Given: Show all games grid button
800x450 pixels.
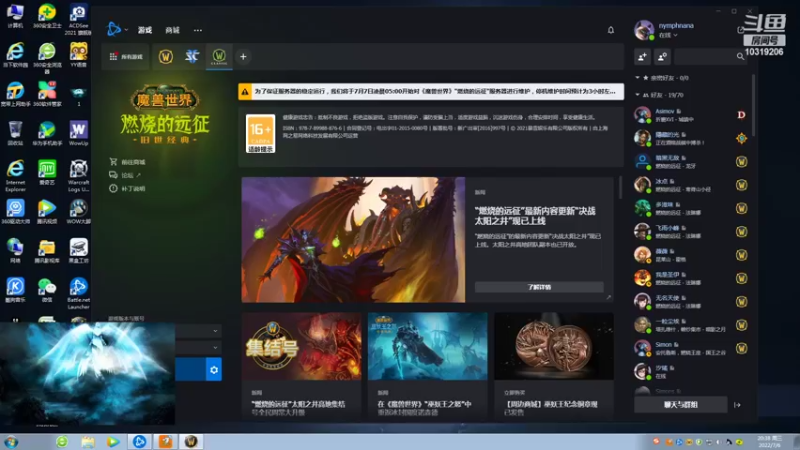Looking at the screenshot, I should [x=126, y=57].
